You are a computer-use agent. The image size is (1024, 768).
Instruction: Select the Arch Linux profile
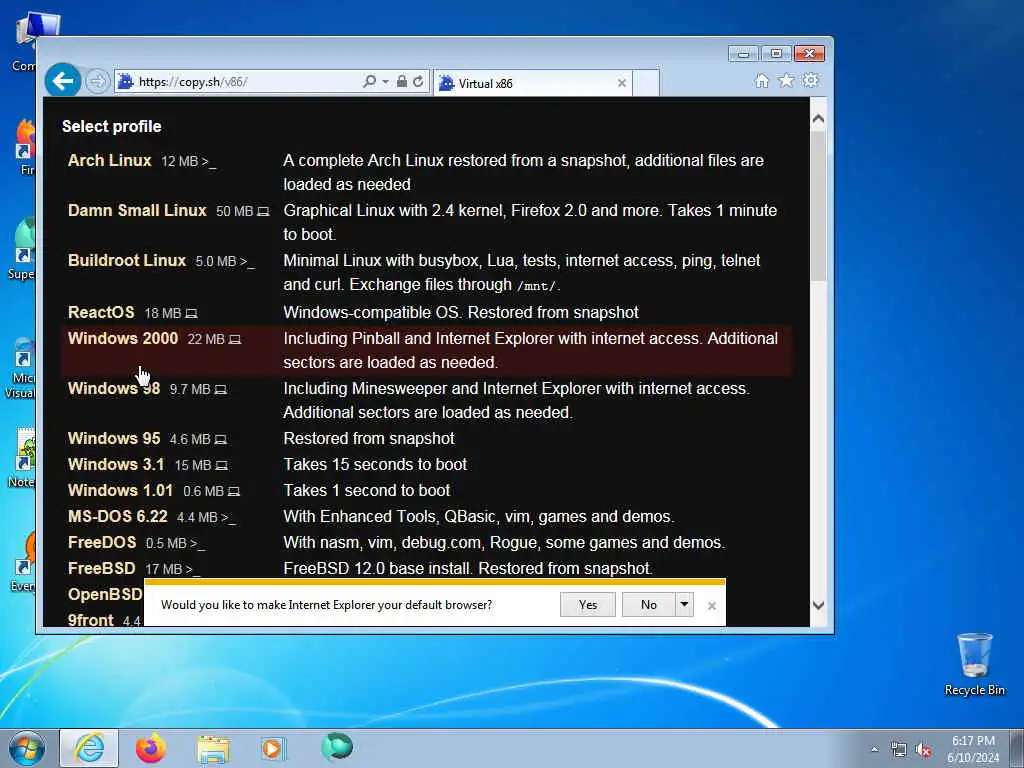pyautogui.click(x=110, y=160)
